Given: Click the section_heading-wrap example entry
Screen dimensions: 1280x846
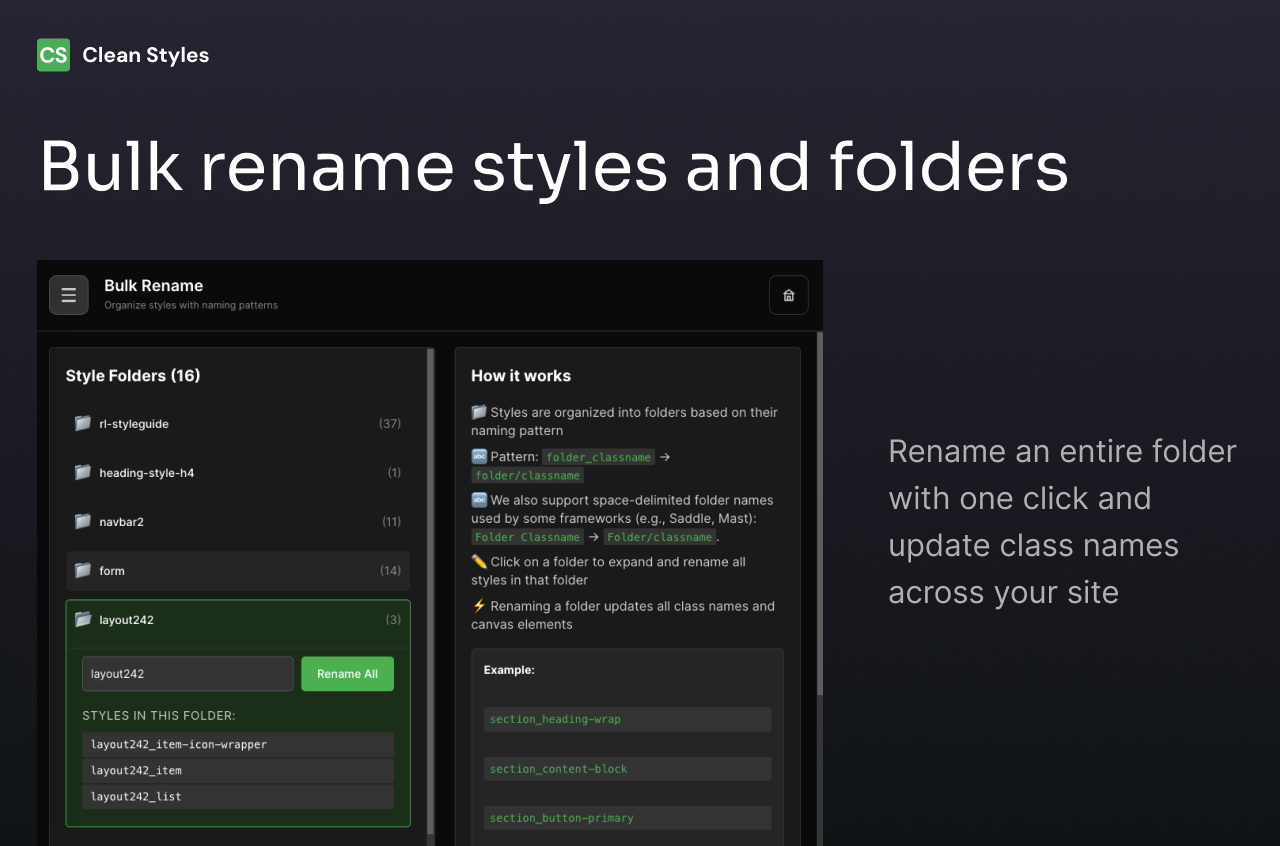Looking at the screenshot, I should 627,719.
